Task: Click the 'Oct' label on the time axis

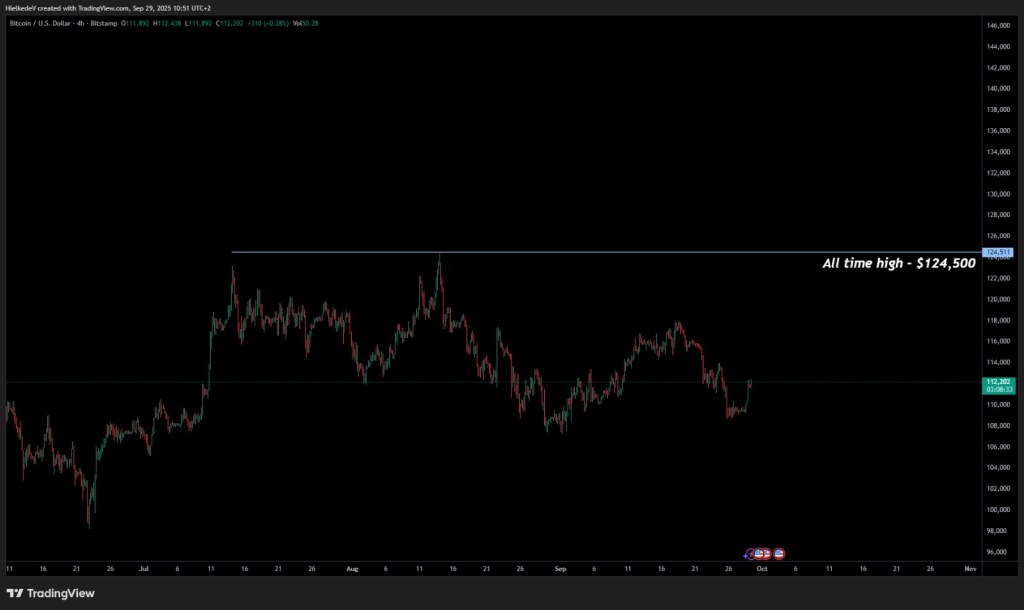Action: (762, 568)
